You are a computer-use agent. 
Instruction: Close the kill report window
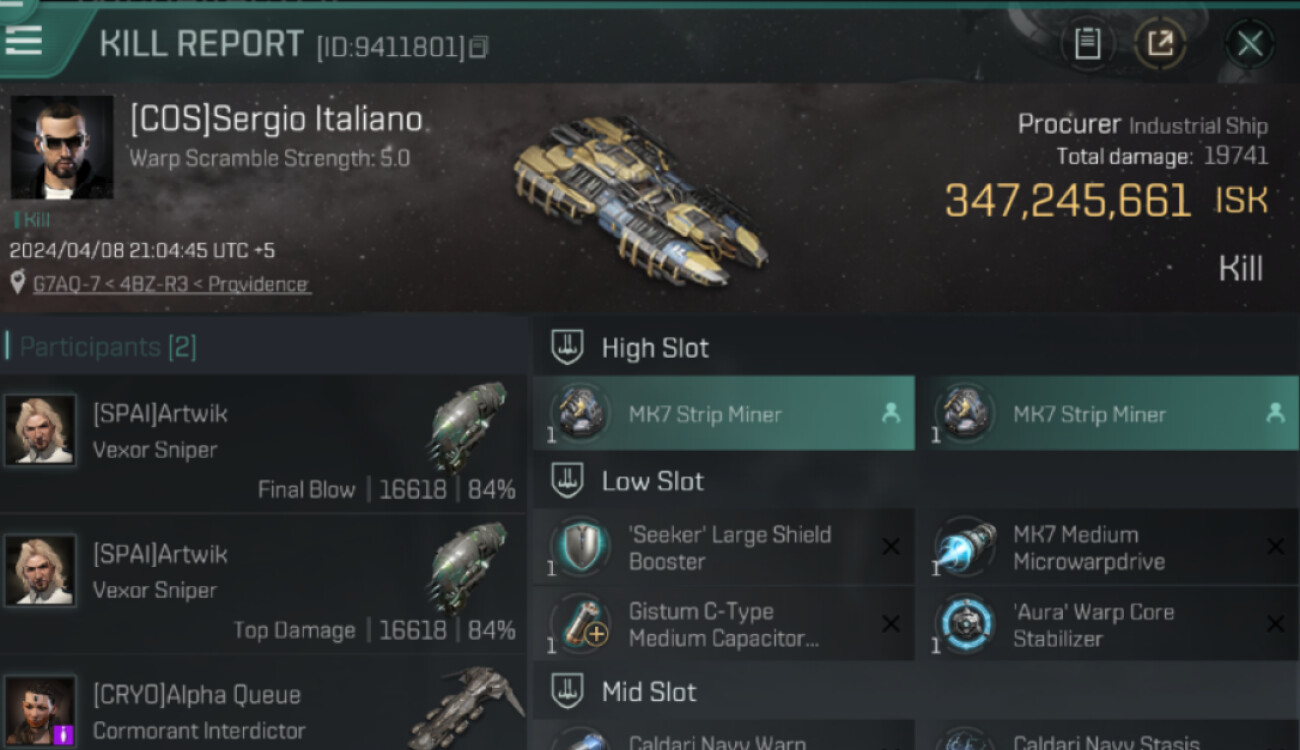1249,44
